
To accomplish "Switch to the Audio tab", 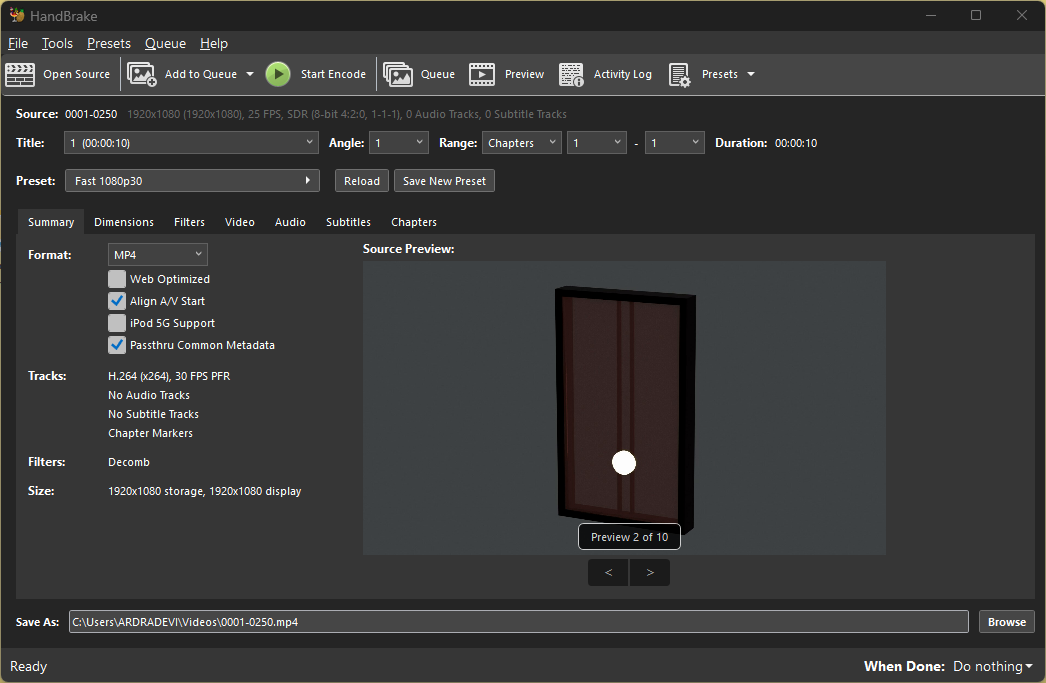I will [290, 222].
